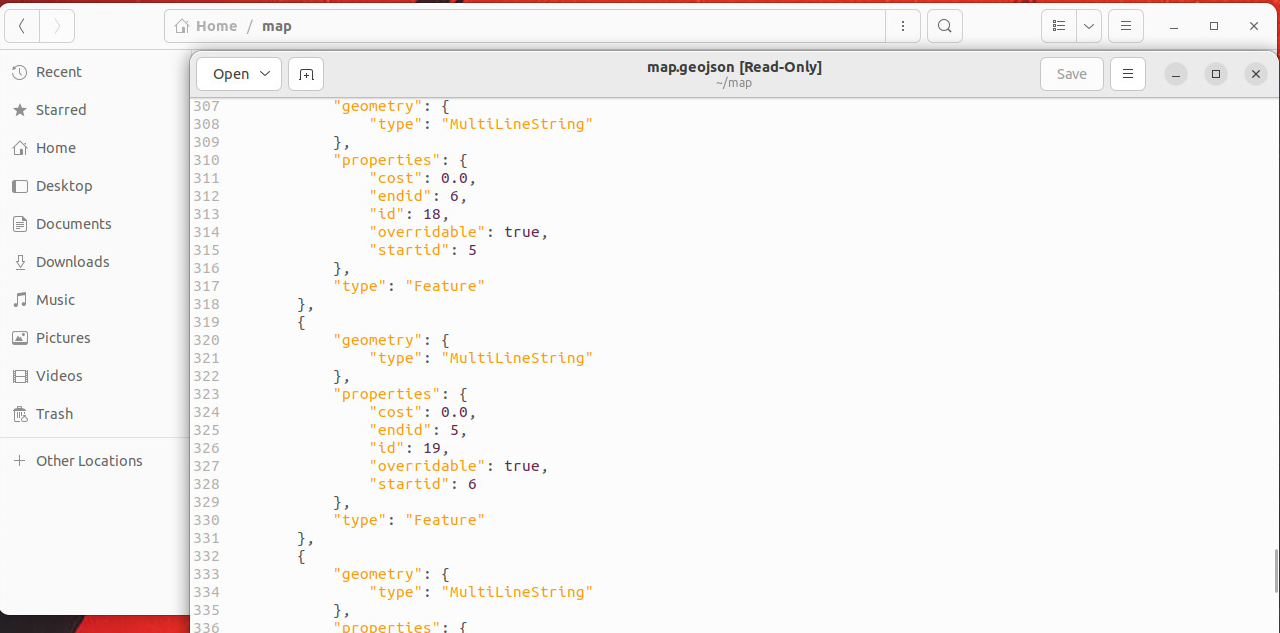Toggle the Files list view icon
1280x633 pixels.
point(1059,26)
